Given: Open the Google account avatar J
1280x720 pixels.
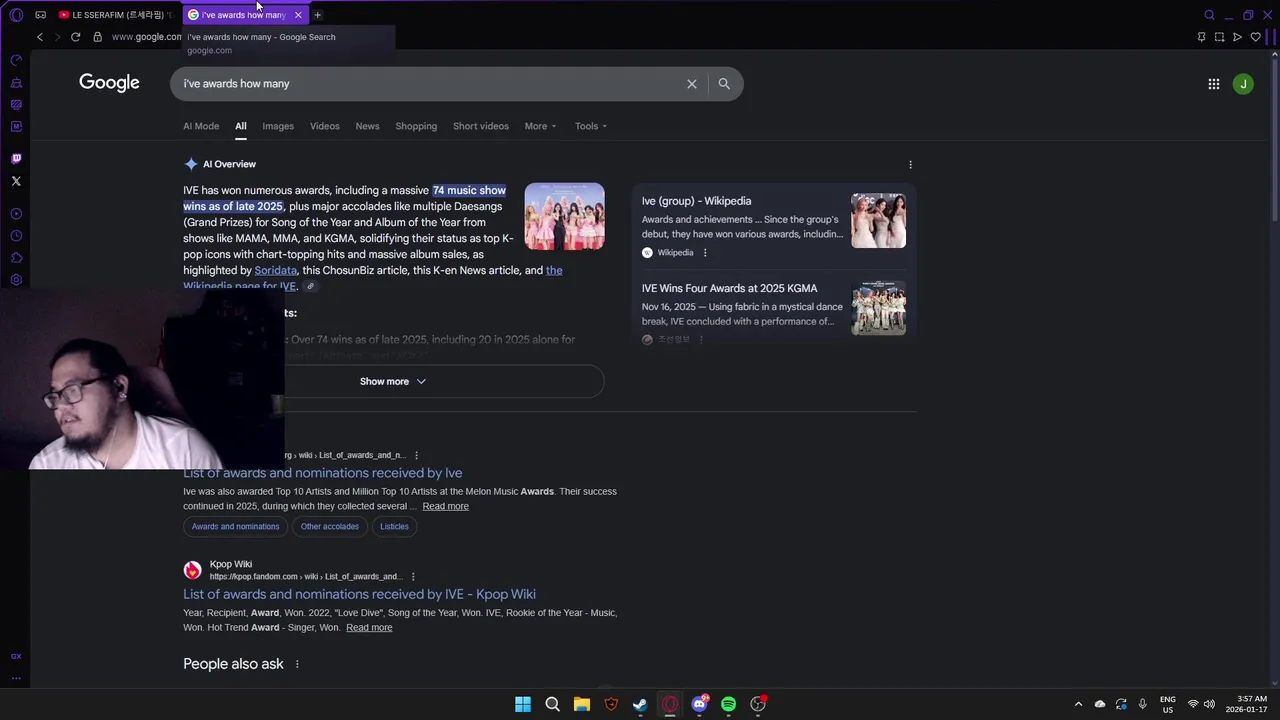Looking at the screenshot, I should (1243, 84).
